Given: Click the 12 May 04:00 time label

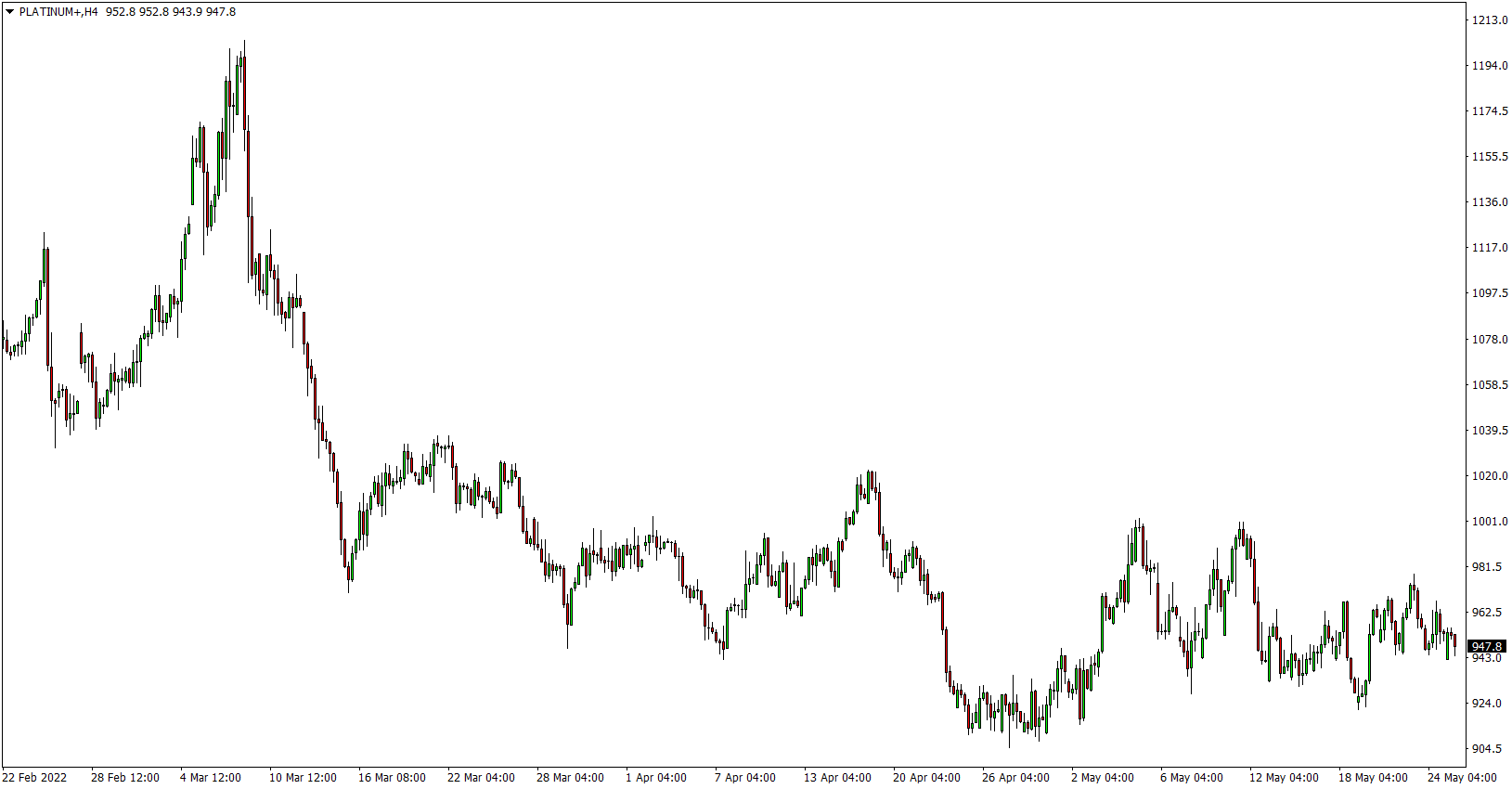Looking at the screenshot, I should [1285, 778].
